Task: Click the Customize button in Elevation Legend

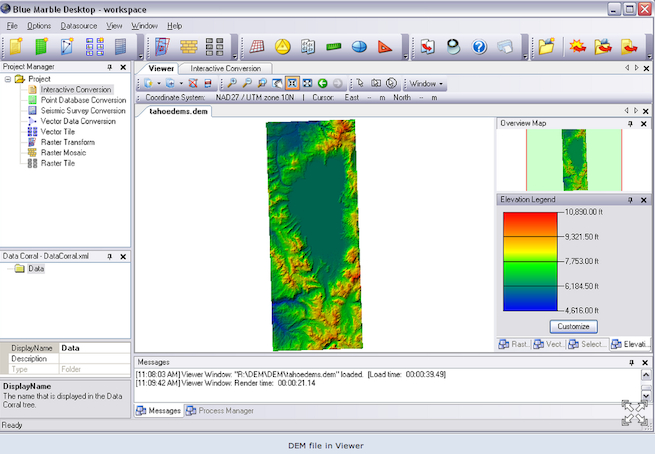Action: (x=573, y=326)
